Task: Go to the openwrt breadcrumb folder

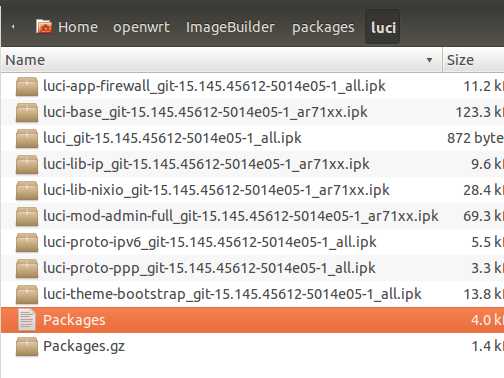Action: pos(141,27)
